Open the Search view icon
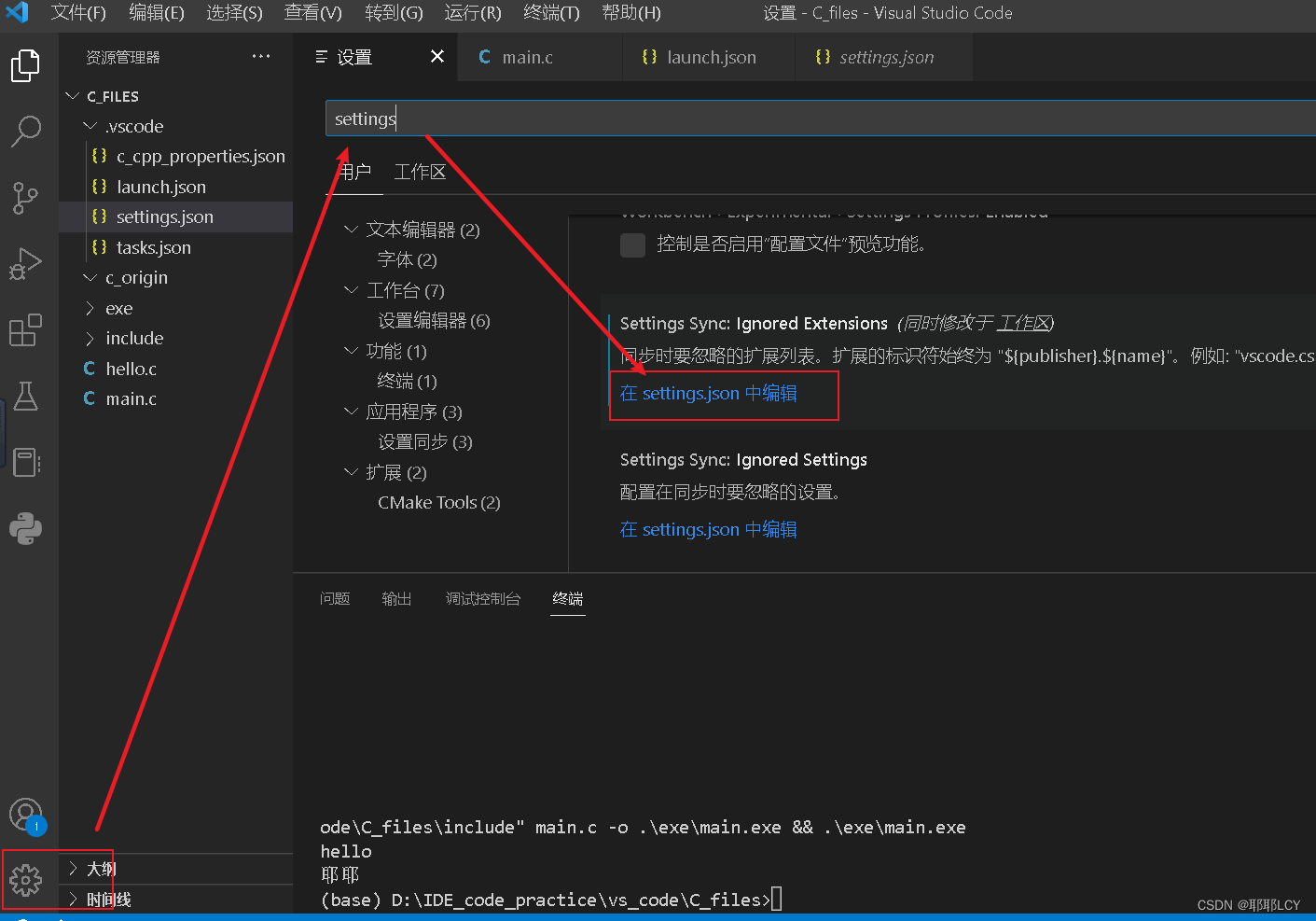Viewport: 1316px width, 921px height. (x=25, y=132)
